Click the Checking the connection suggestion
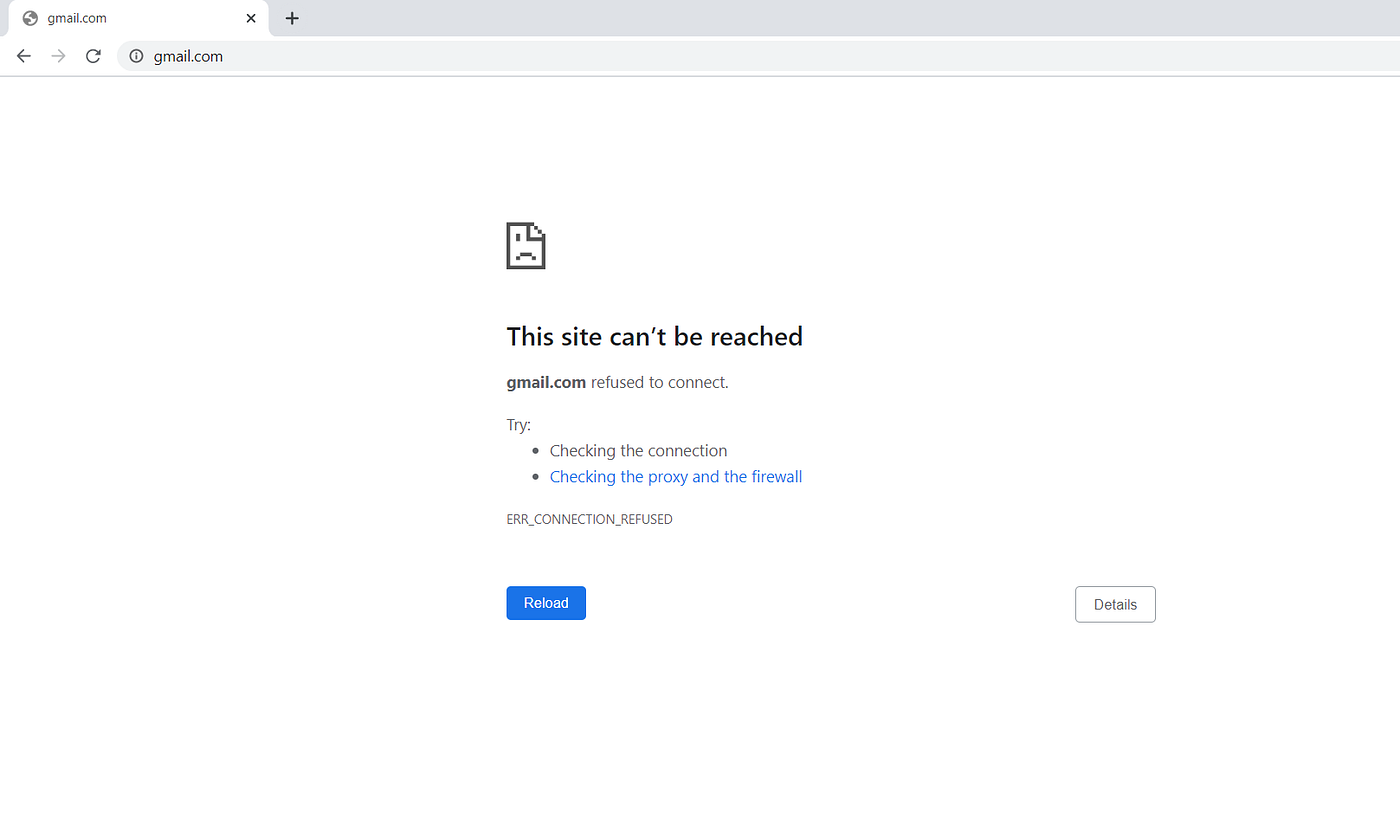Viewport: 1400px width, 833px height. coord(638,450)
